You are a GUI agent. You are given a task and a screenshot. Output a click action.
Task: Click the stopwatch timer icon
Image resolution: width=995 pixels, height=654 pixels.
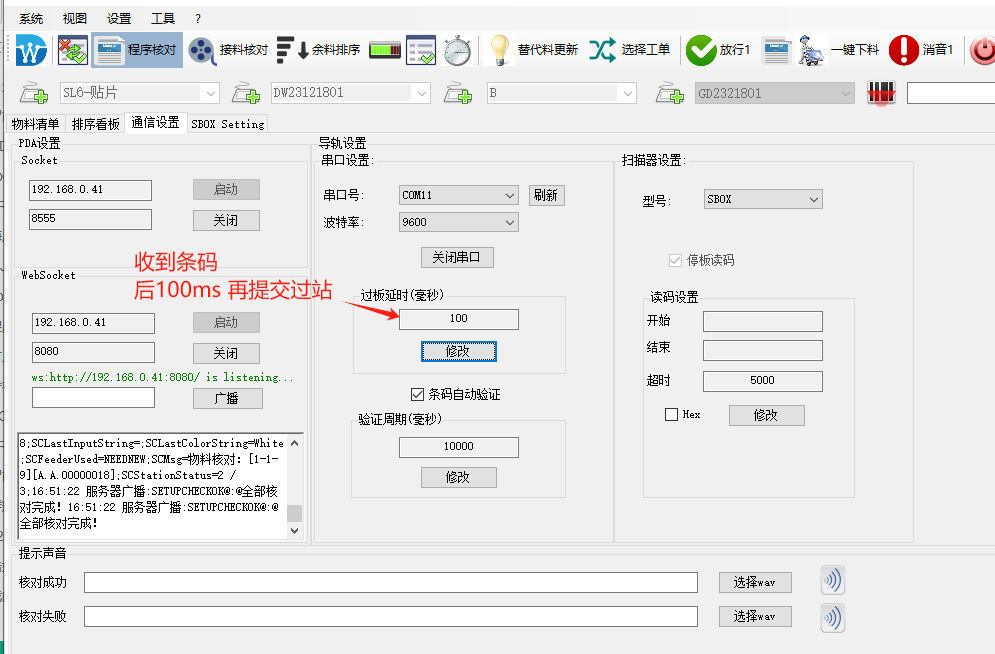coord(457,49)
